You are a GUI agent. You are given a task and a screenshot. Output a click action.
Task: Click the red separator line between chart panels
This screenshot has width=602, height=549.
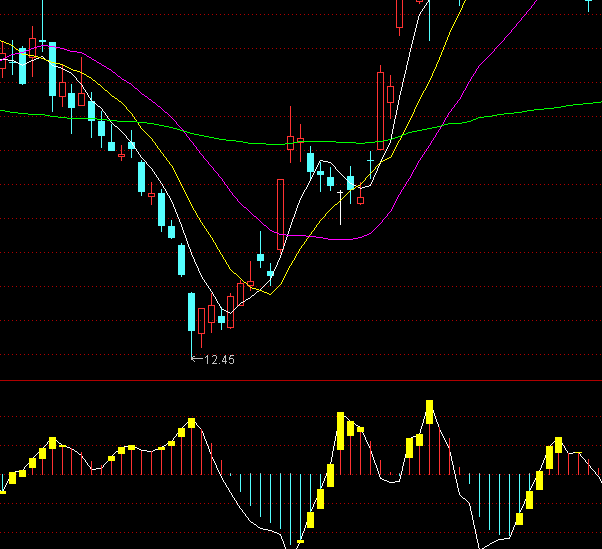pos(300,381)
